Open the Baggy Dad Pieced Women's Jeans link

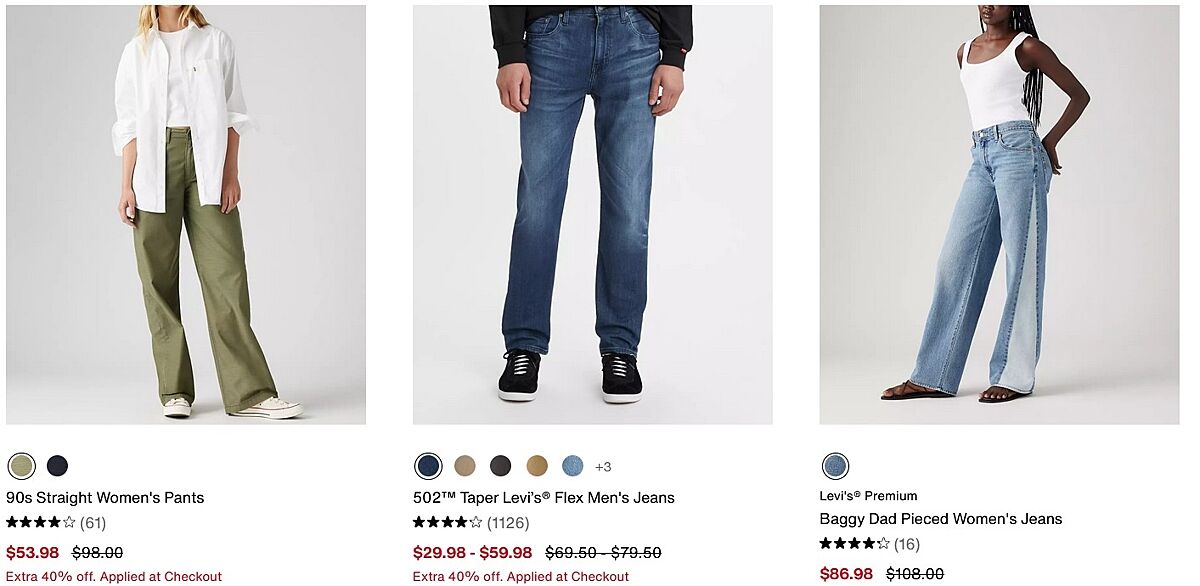pyautogui.click(x=941, y=519)
